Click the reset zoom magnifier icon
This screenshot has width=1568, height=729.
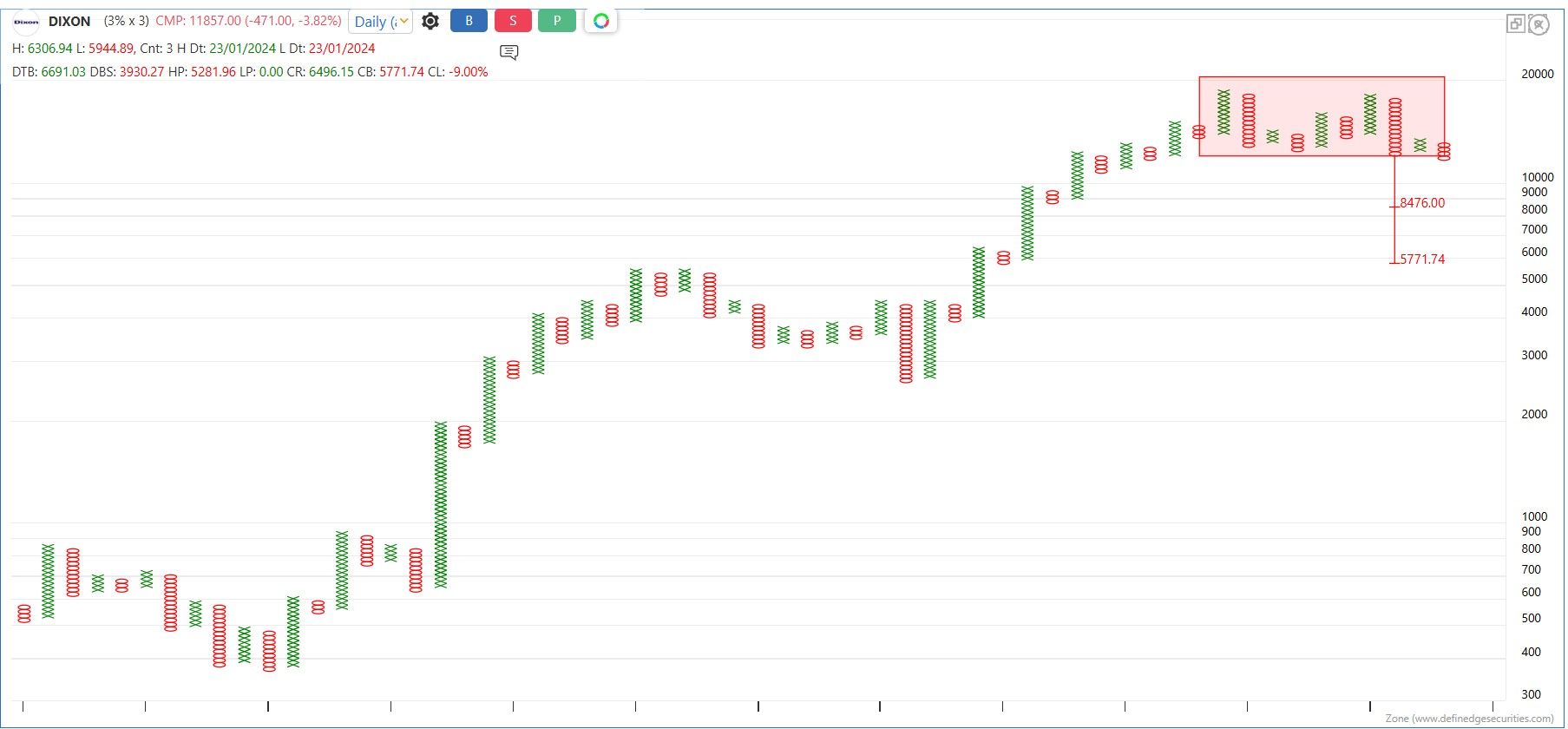point(1538,24)
